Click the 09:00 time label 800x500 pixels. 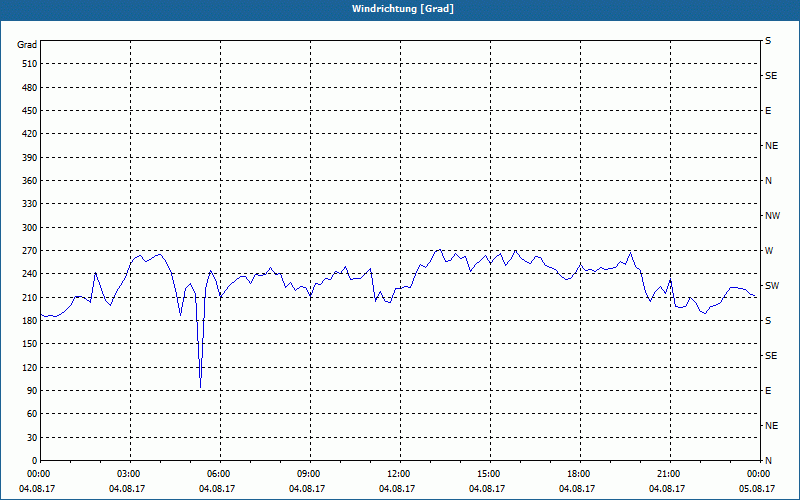309,474
